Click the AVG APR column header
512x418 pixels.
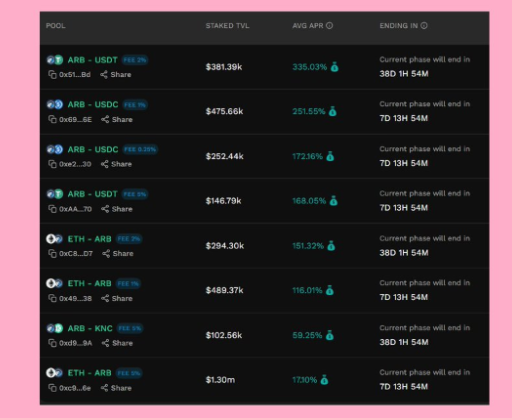click(308, 26)
